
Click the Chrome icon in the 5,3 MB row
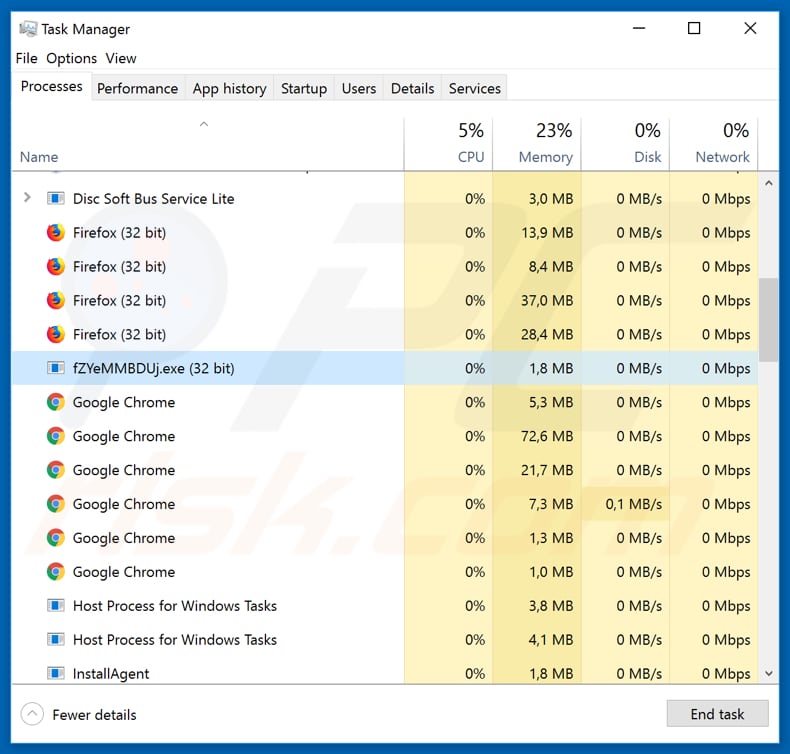(x=55, y=402)
